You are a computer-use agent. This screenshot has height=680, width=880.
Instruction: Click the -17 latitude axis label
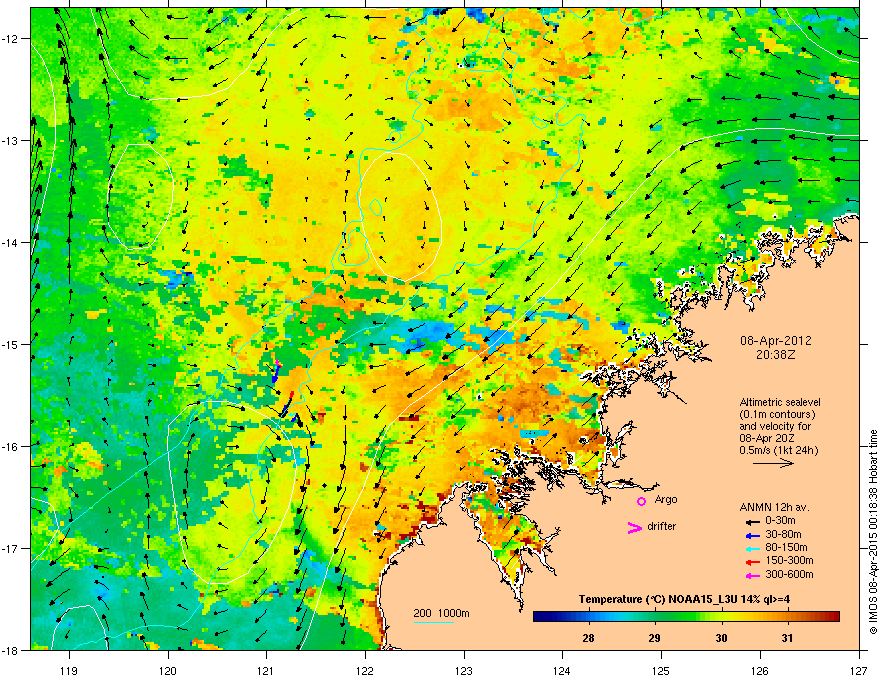11,548
